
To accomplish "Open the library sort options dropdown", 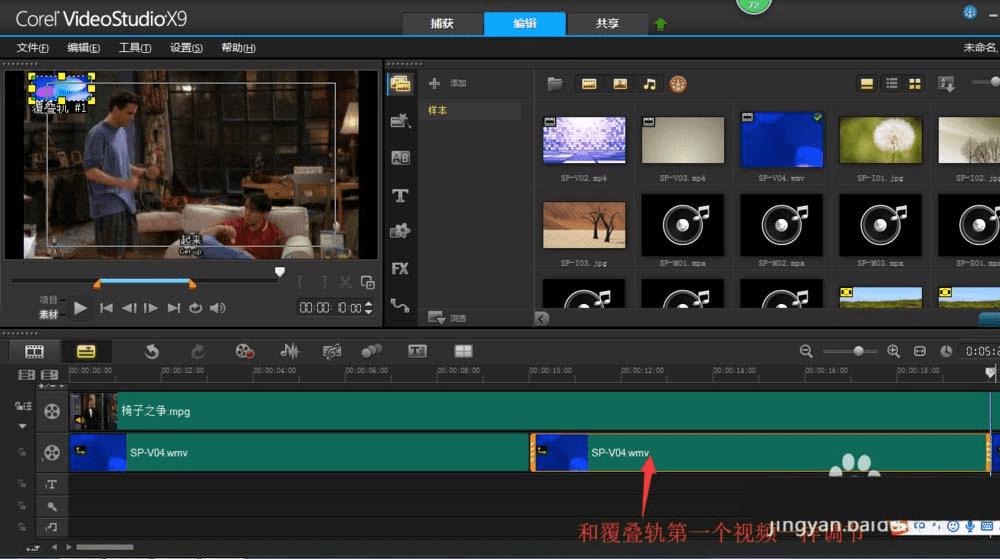I will coord(946,84).
